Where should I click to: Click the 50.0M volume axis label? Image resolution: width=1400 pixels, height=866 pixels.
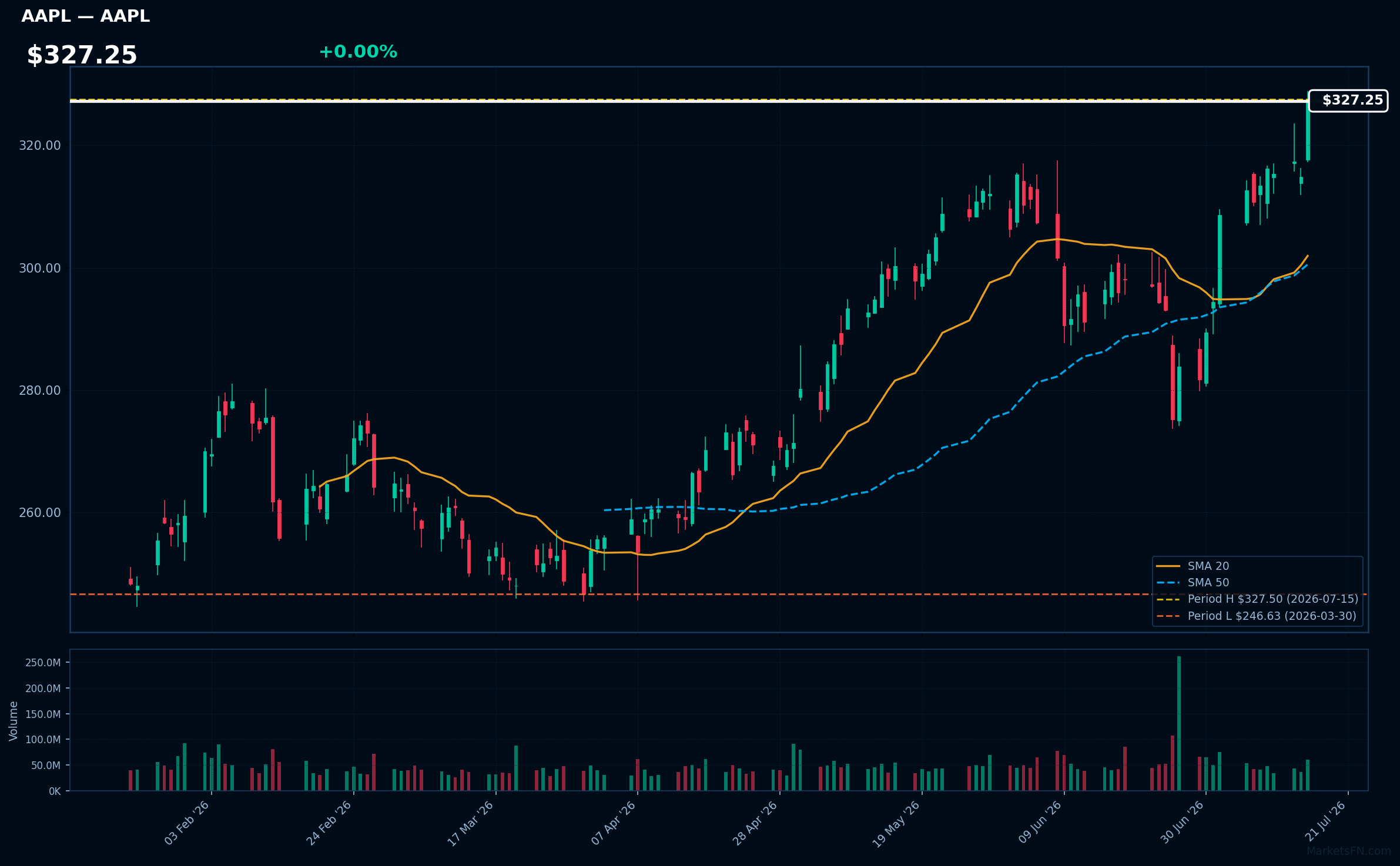tap(46, 766)
